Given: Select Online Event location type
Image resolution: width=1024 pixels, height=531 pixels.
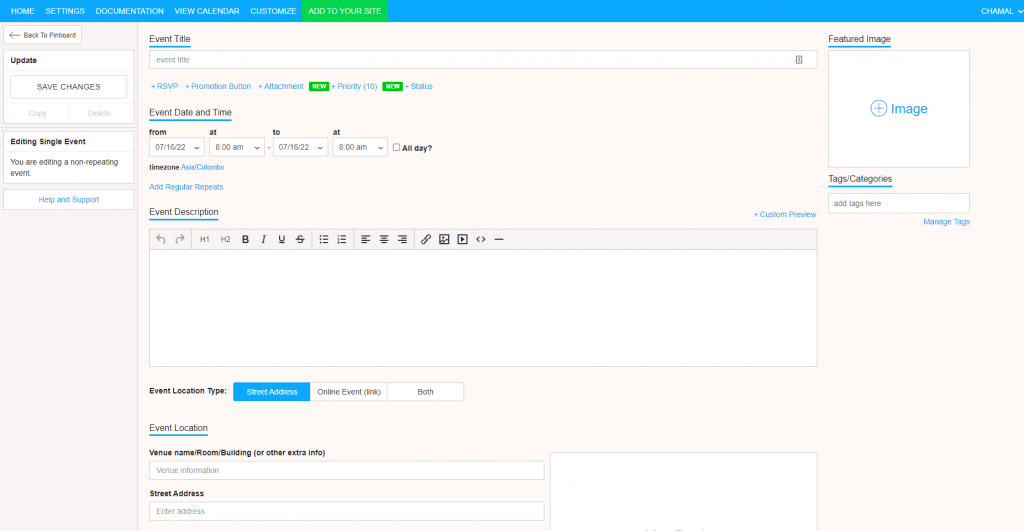Looking at the screenshot, I should (348, 391).
